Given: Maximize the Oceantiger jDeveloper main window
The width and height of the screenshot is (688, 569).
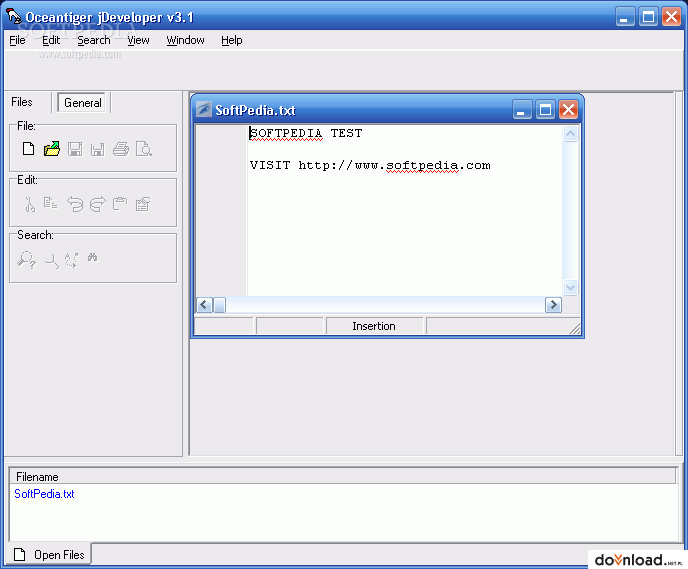Looking at the screenshot, I should point(648,17).
